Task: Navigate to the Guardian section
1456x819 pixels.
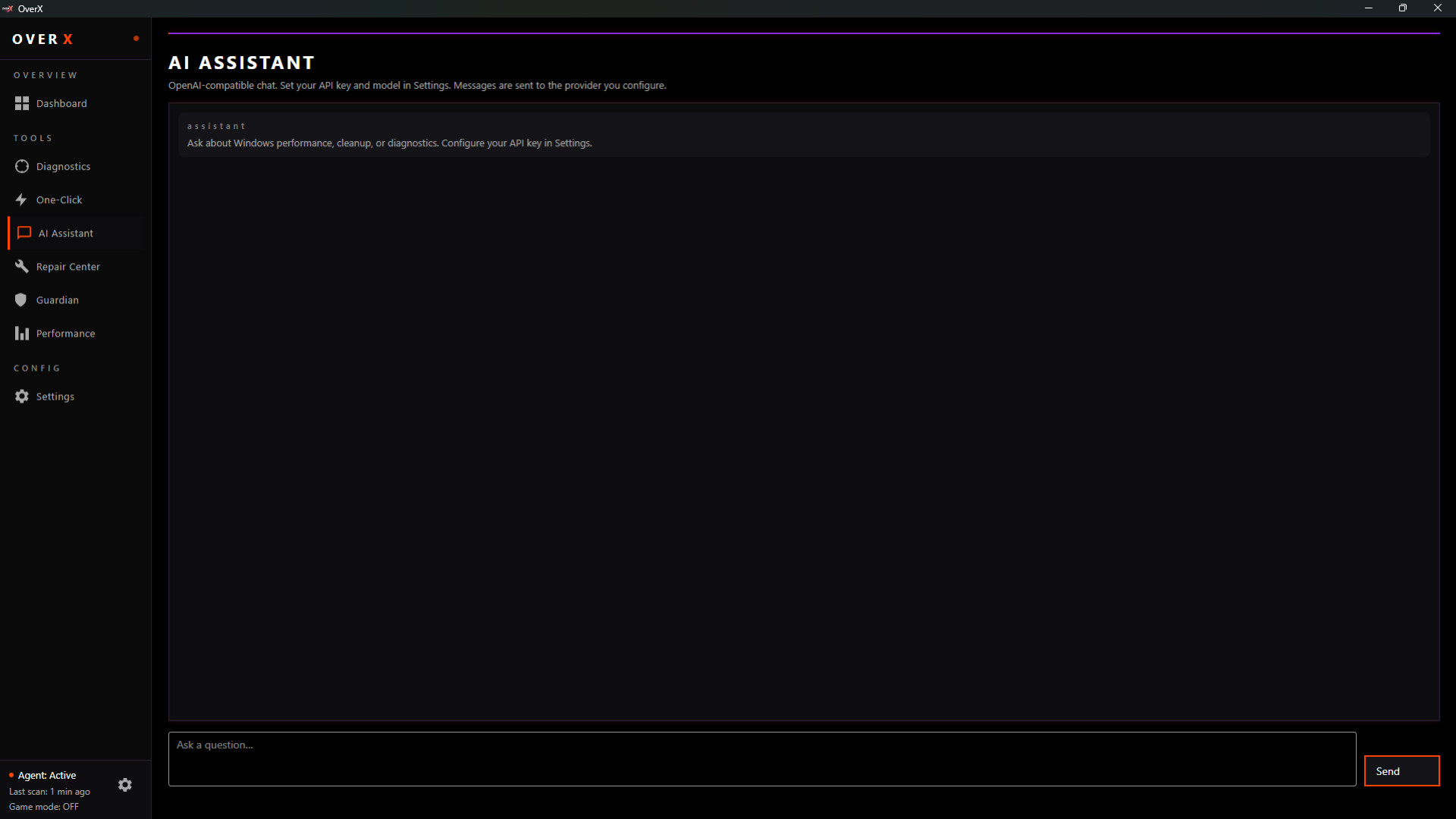Action: [57, 300]
